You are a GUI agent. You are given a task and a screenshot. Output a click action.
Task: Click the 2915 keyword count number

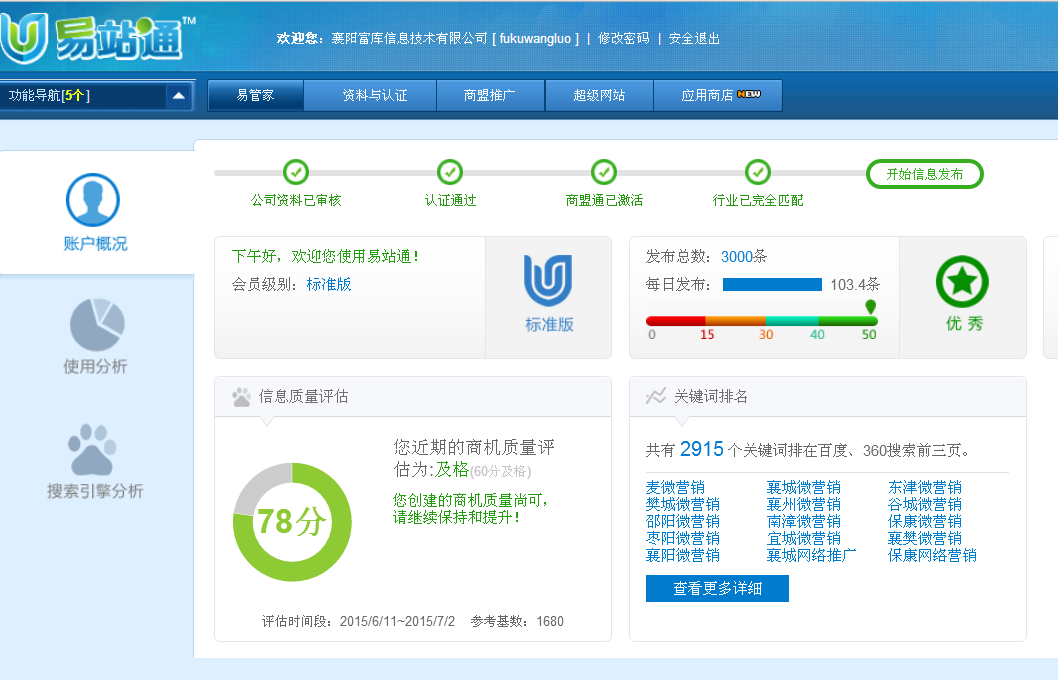coord(702,449)
